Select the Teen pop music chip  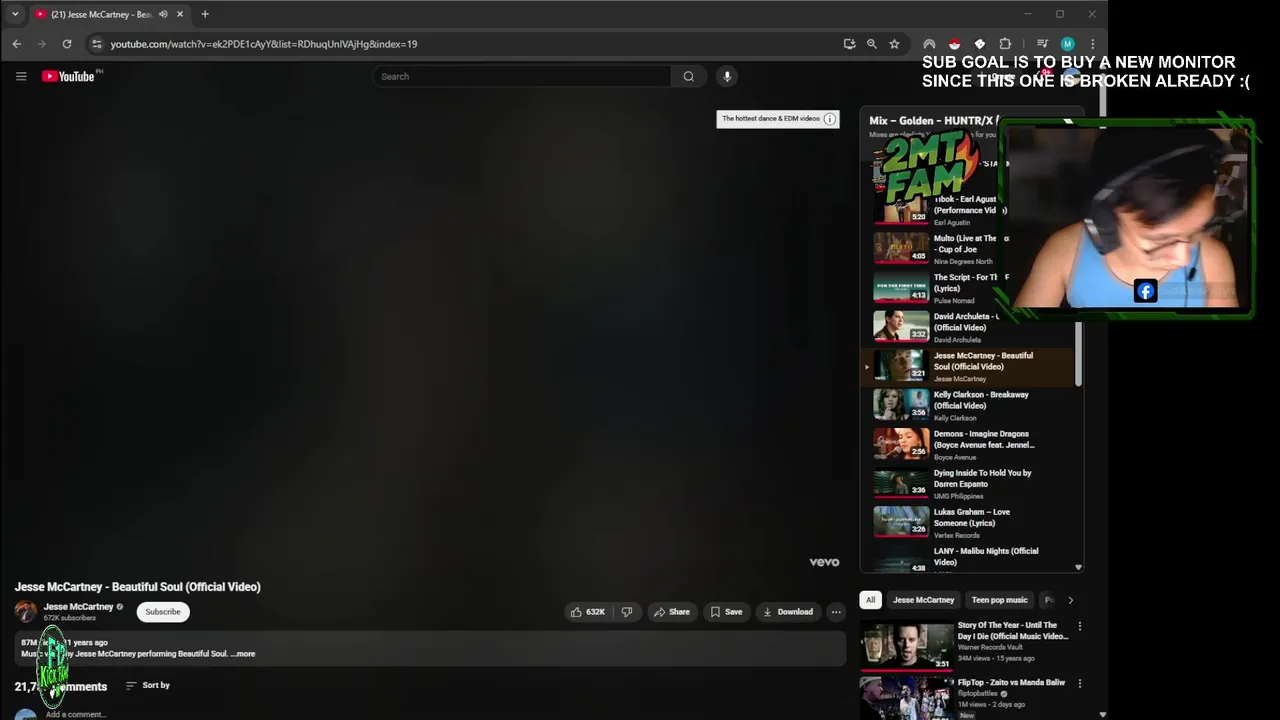(x=1000, y=600)
